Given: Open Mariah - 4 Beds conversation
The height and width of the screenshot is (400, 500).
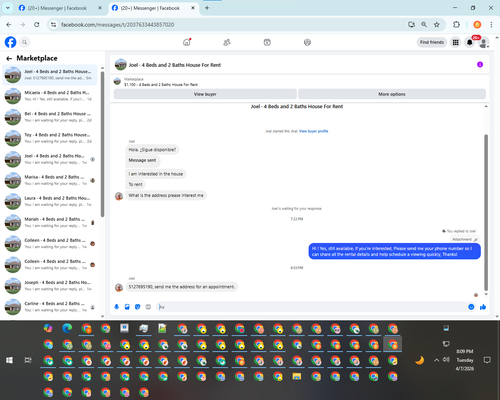Looking at the screenshot, I should pyautogui.click(x=50, y=222).
